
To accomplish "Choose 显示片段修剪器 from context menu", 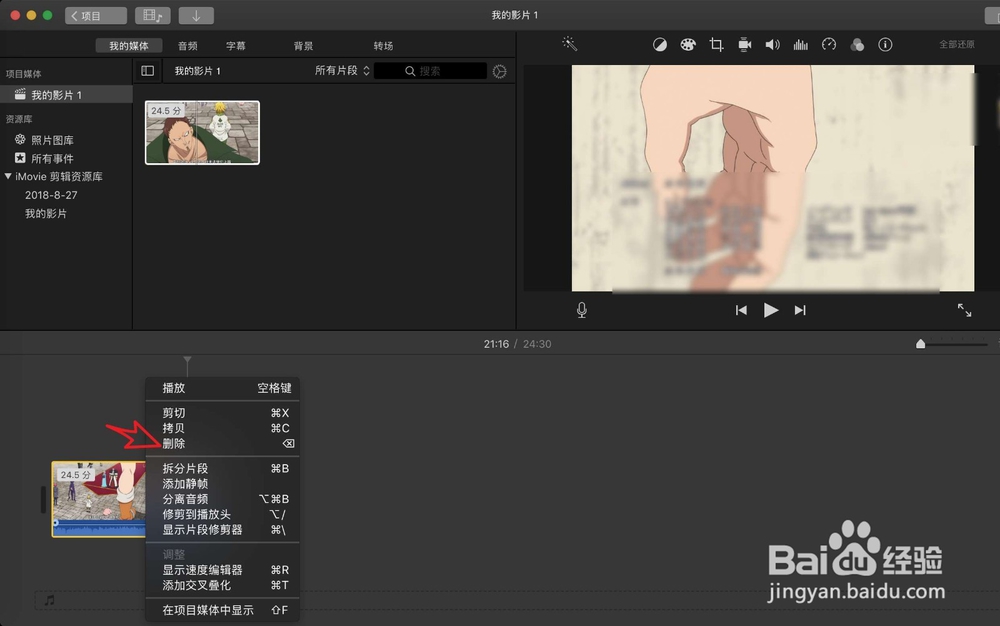I will point(222,530).
